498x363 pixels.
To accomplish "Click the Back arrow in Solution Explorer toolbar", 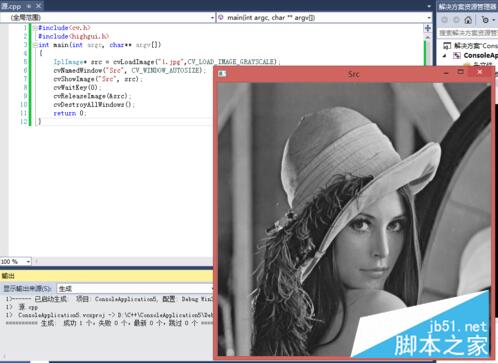I will (x=445, y=20).
